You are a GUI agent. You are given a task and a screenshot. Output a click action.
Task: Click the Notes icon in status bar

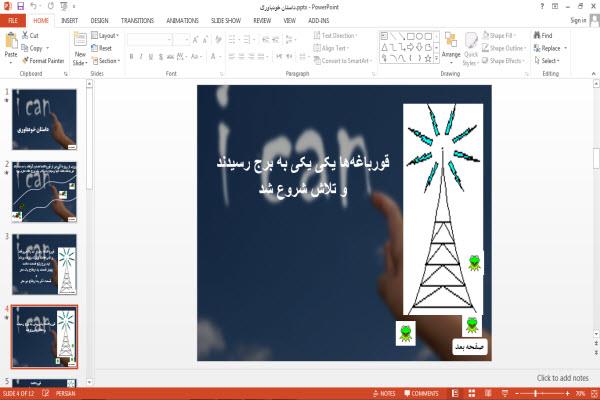pos(384,393)
